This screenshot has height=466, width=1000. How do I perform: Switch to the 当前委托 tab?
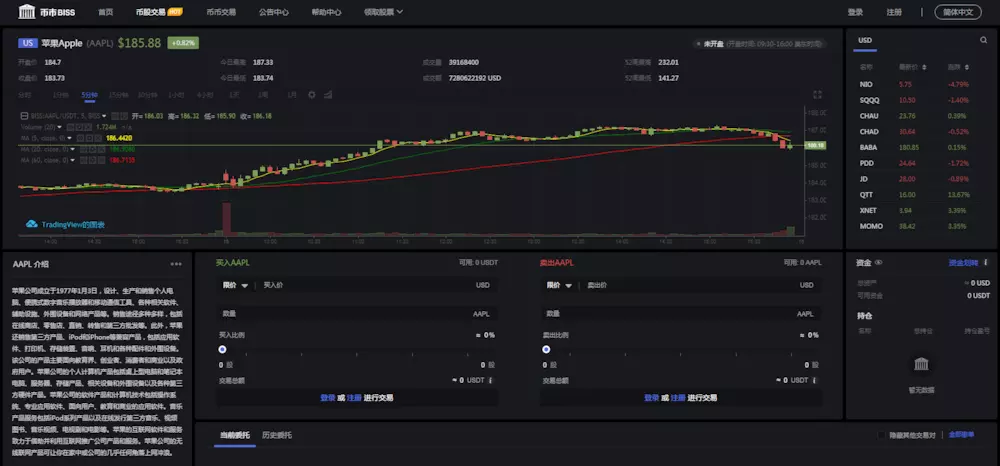(235, 435)
